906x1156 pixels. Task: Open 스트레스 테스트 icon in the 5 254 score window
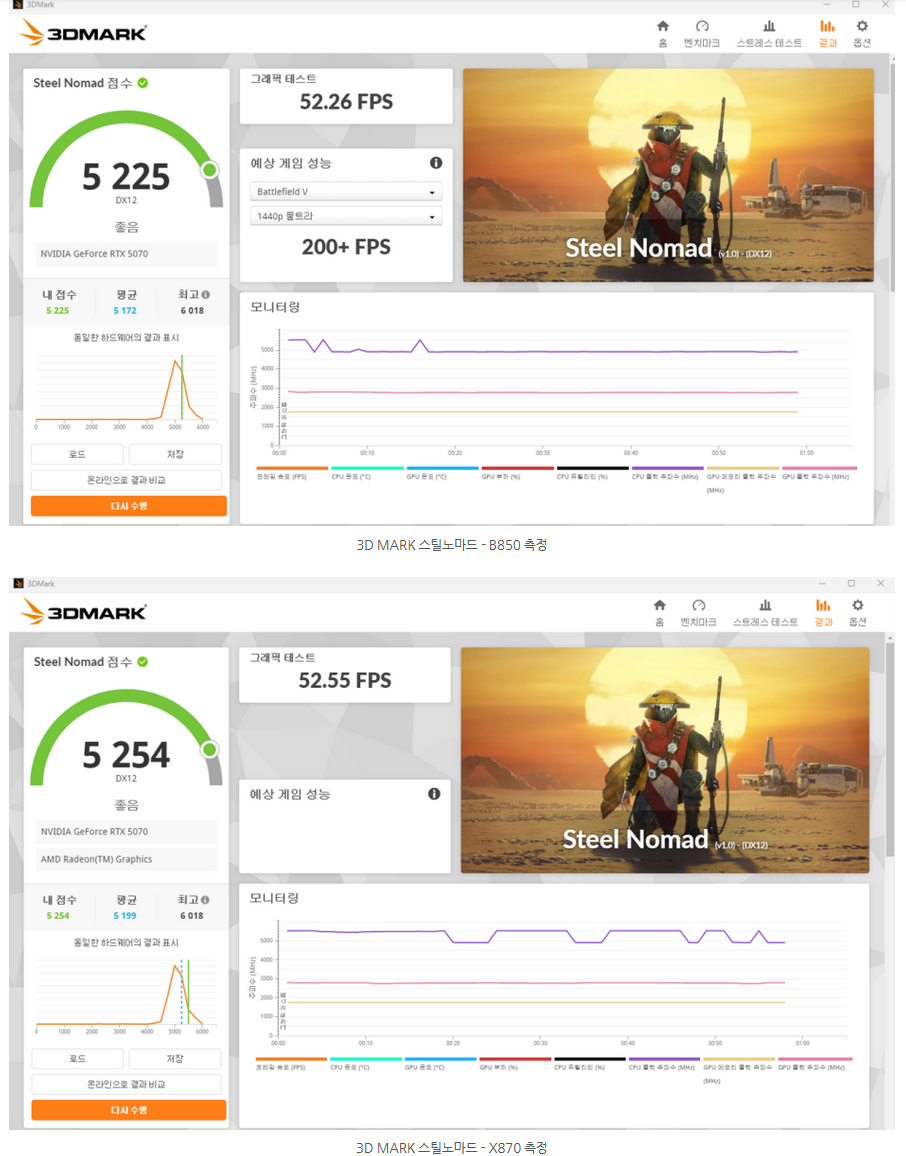pyautogui.click(x=765, y=605)
